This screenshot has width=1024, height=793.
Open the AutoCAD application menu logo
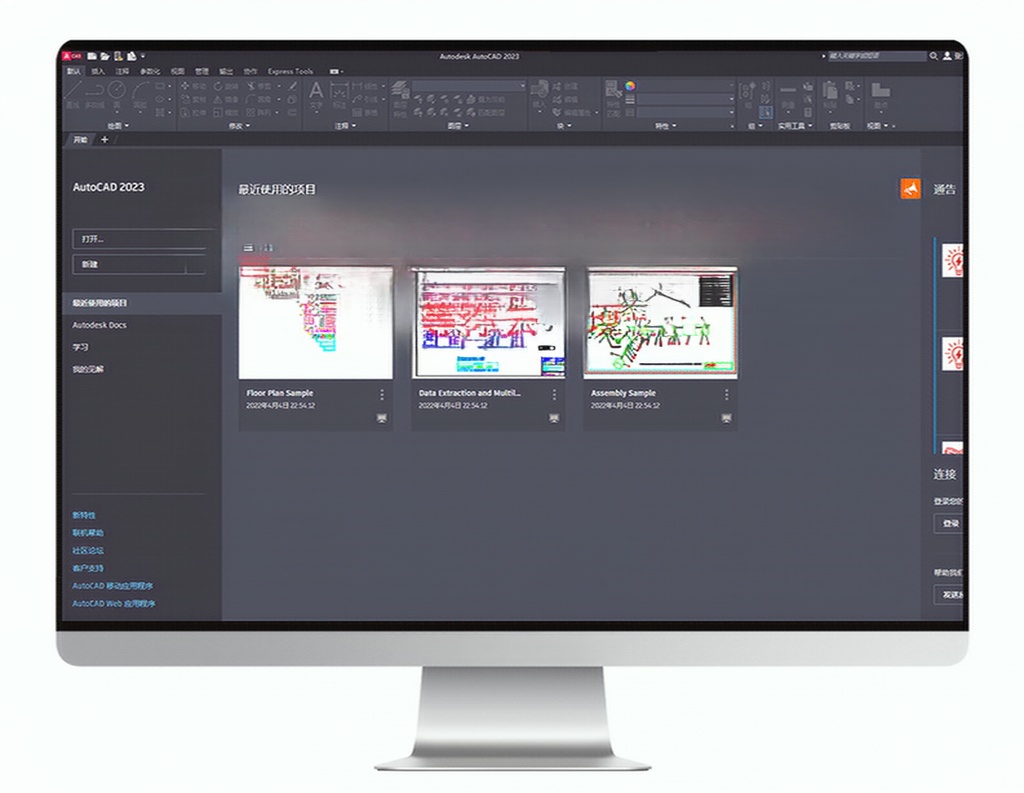(72, 56)
